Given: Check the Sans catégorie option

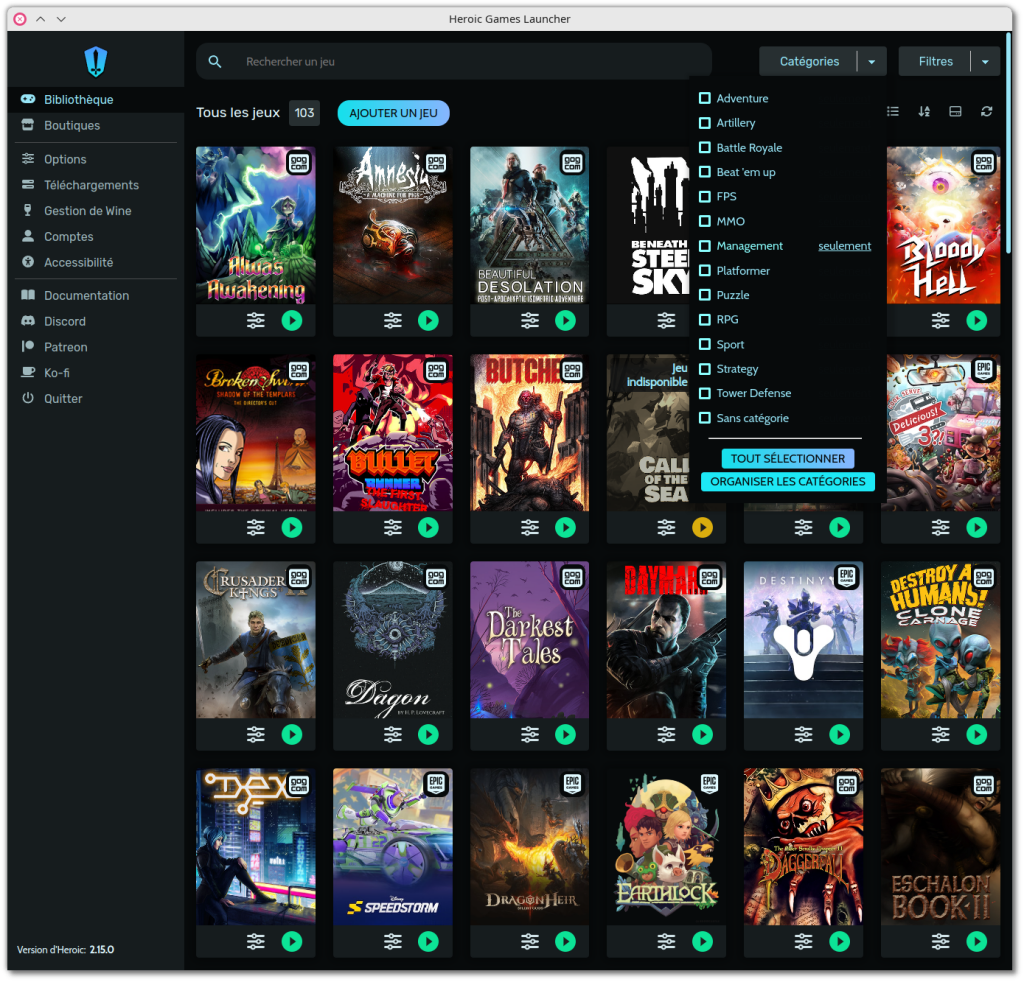Looking at the screenshot, I should coord(705,418).
